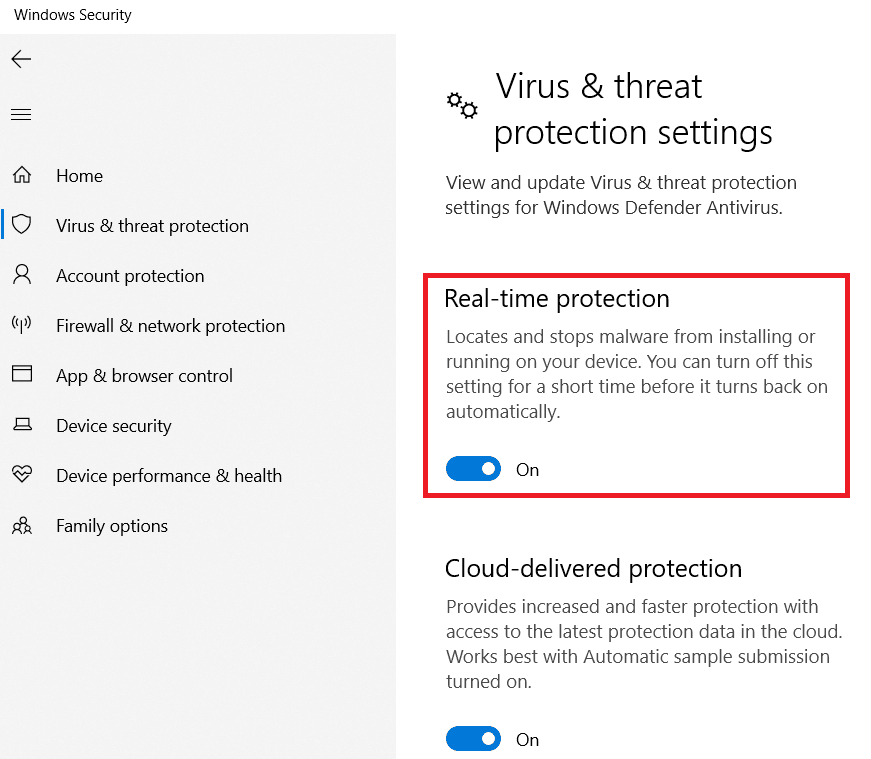Select Virus & threat protection menu item
This screenshot has height=759, width=871.
point(152,226)
